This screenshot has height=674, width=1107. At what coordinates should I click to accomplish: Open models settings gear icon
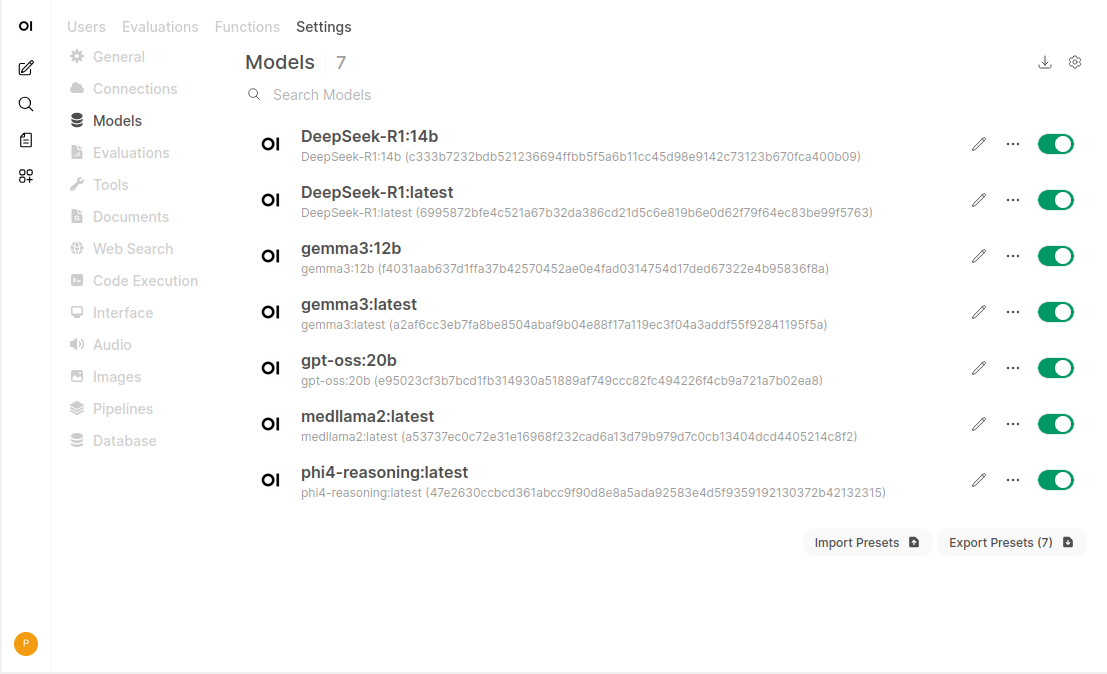pyautogui.click(x=1075, y=62)
